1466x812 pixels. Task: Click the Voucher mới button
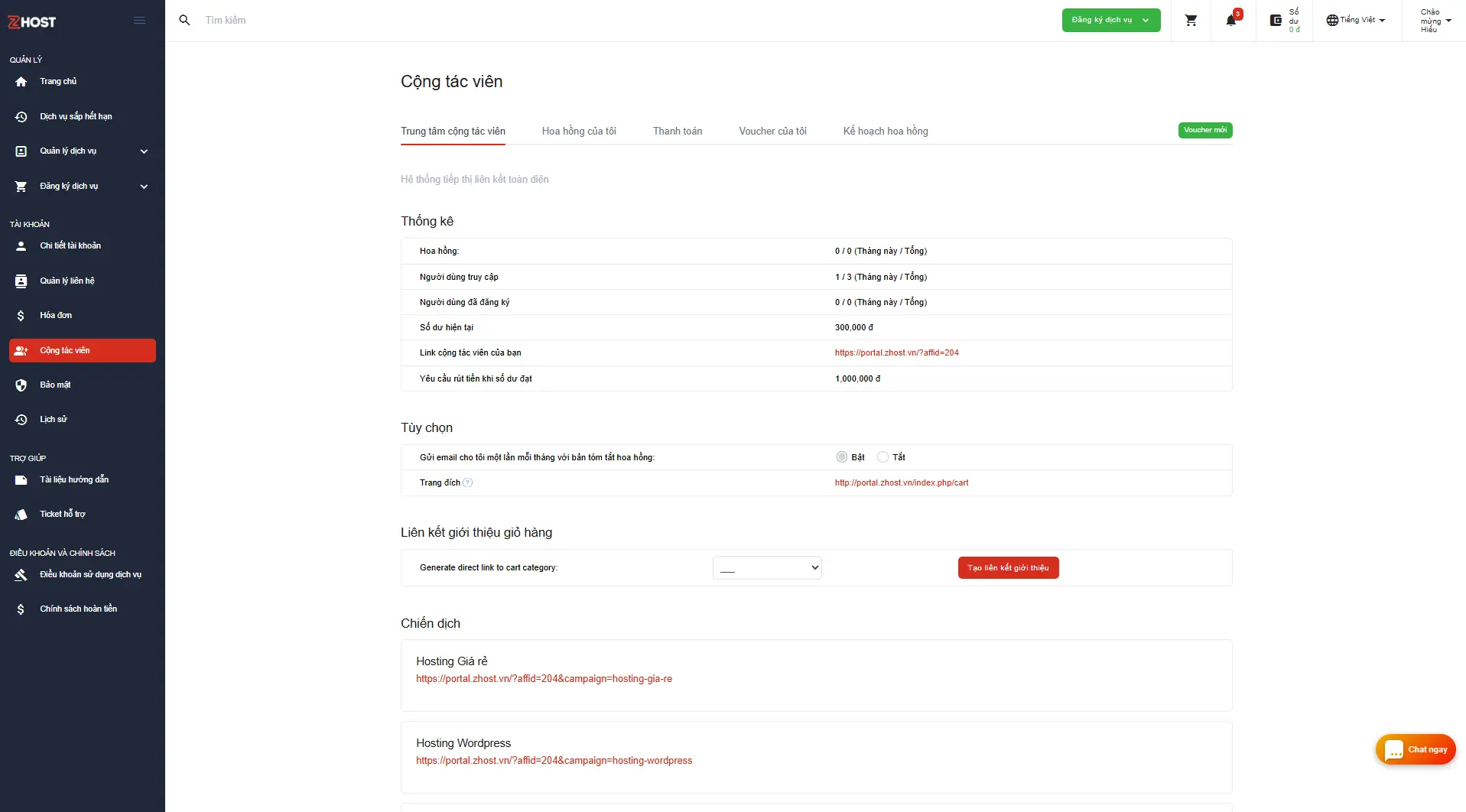1205,131
